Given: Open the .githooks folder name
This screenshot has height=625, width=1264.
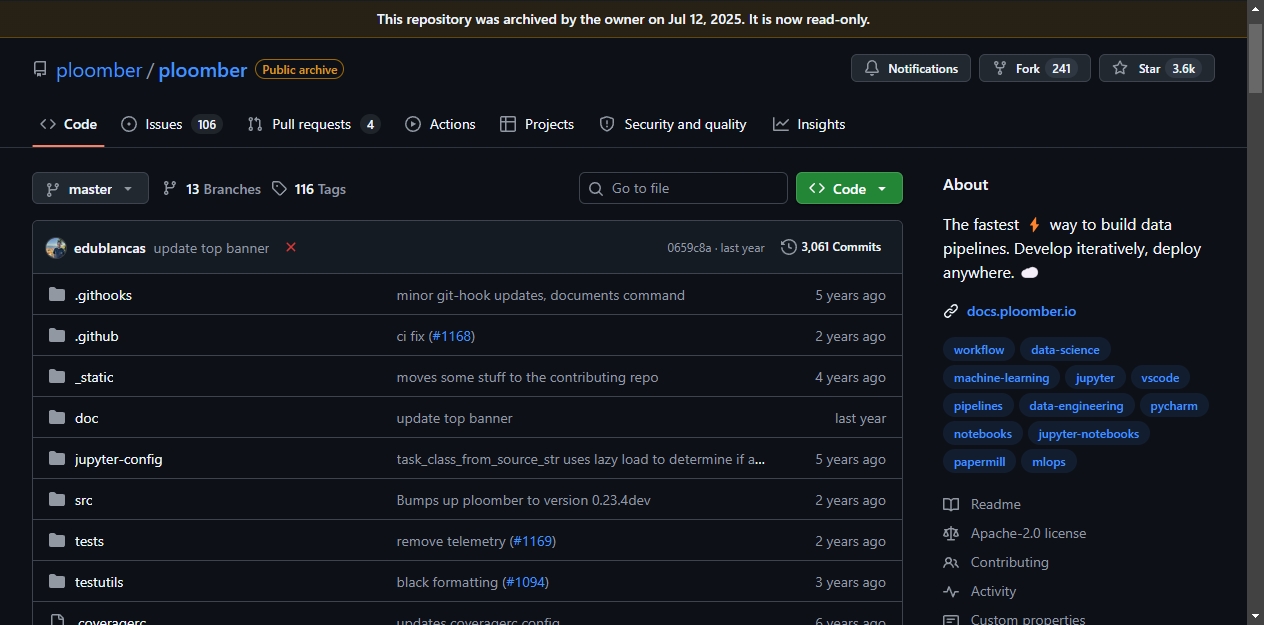Looking at the screenshot, I should (x=103, y=295).
